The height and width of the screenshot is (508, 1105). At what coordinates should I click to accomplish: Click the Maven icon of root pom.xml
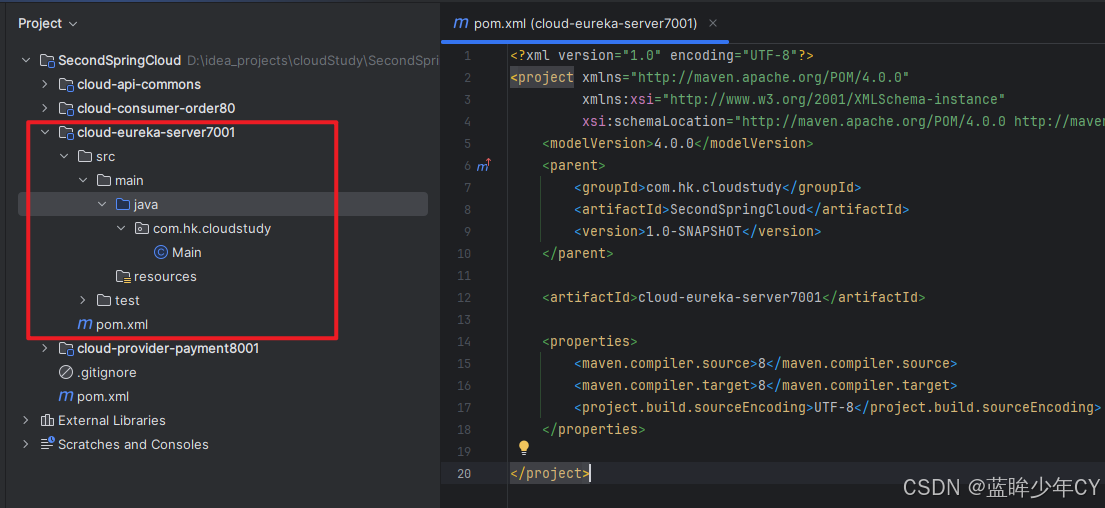pyautogui.click(x=66, y=396)
